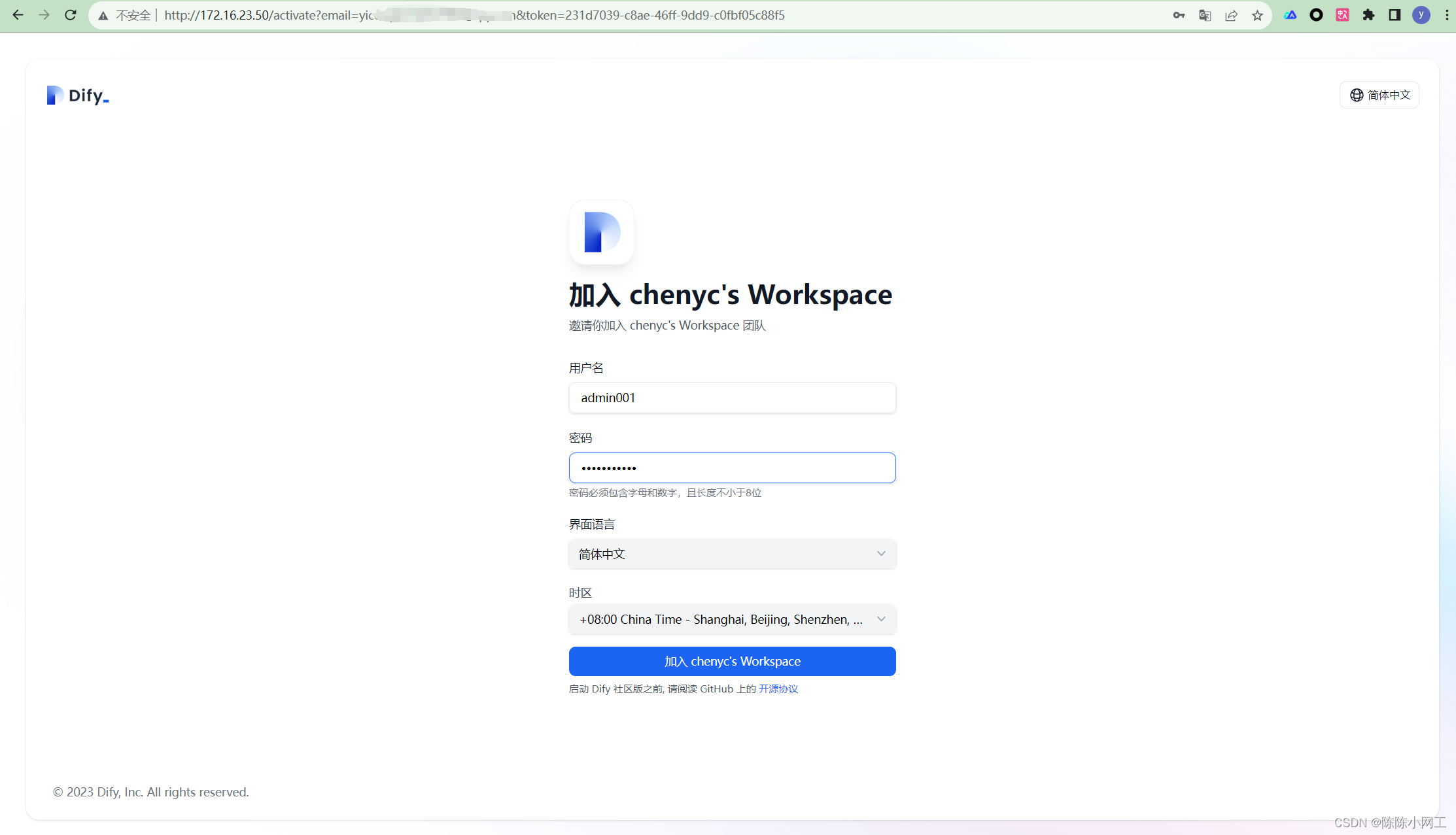Bookmark this page with star icon
The width and height of the screenshot is (1456, 835).
pos(1257,15)
